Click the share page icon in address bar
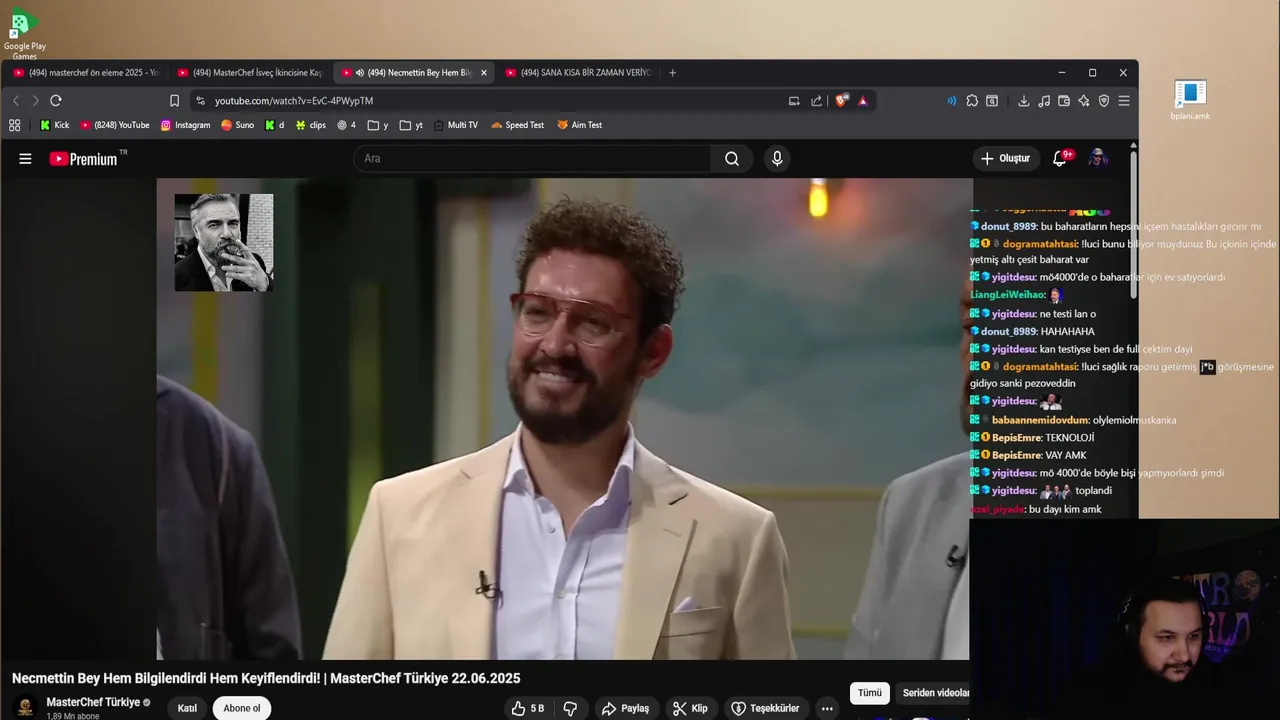The height and width of the screenshot is (720, 1280). pyautogui.click(x=817, y=101)
